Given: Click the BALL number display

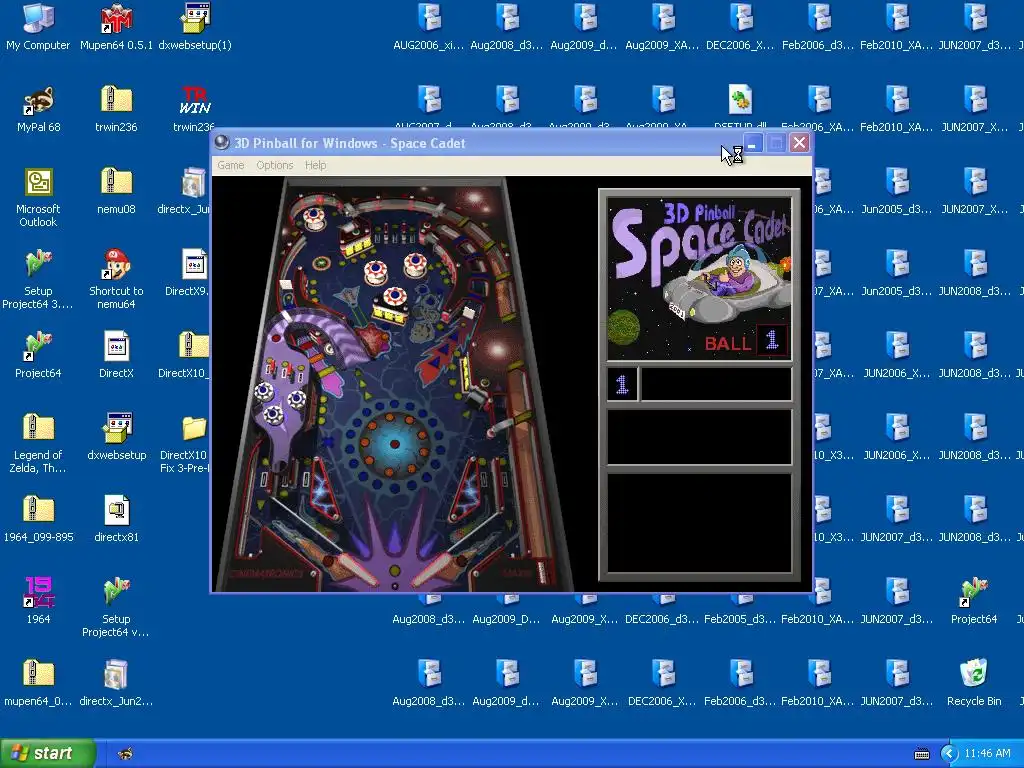Looking at the screenshot, I should (x=771, y=340).
